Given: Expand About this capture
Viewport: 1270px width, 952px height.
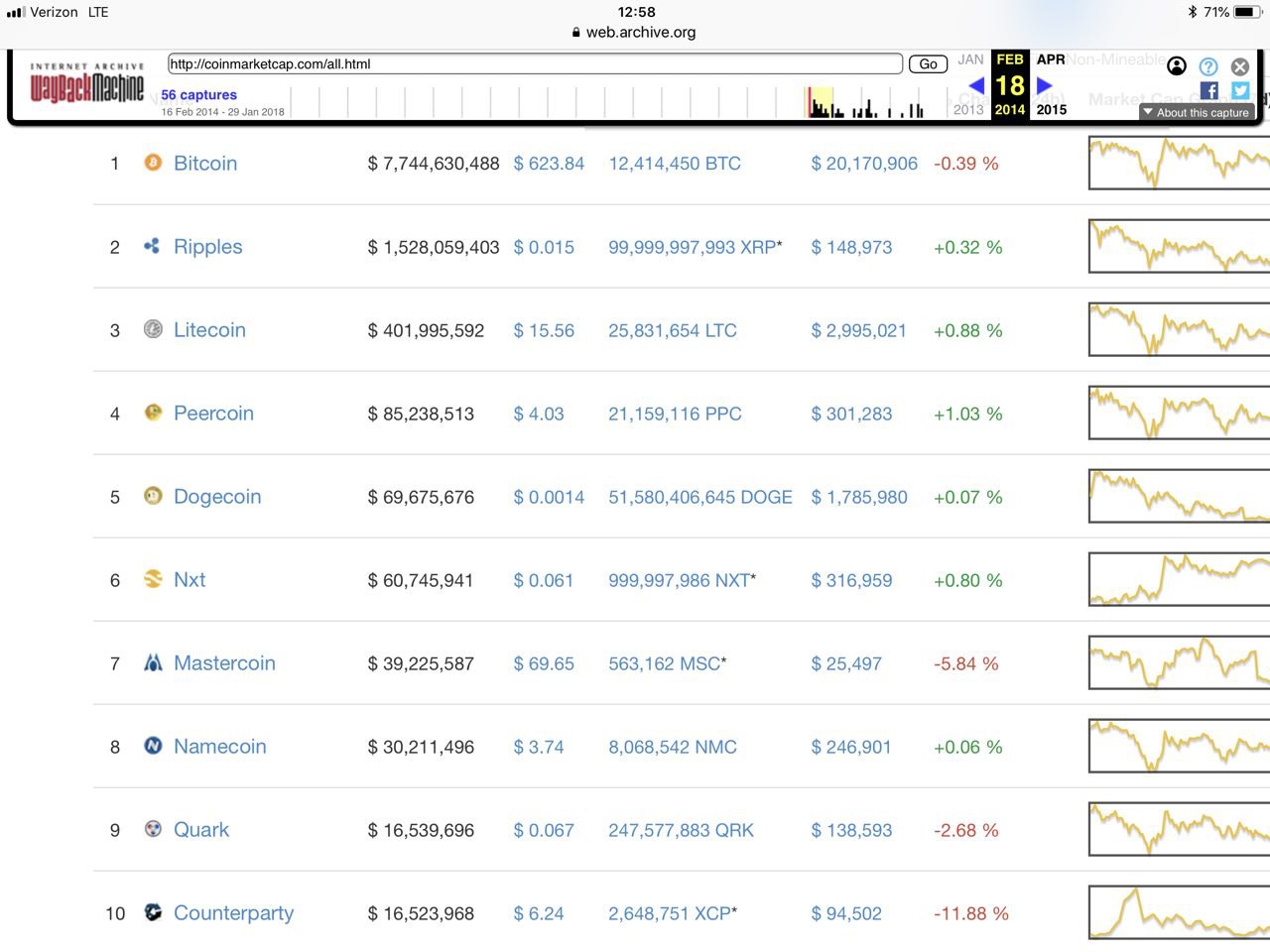Looking at the screenshot, I should (1197, 112).
